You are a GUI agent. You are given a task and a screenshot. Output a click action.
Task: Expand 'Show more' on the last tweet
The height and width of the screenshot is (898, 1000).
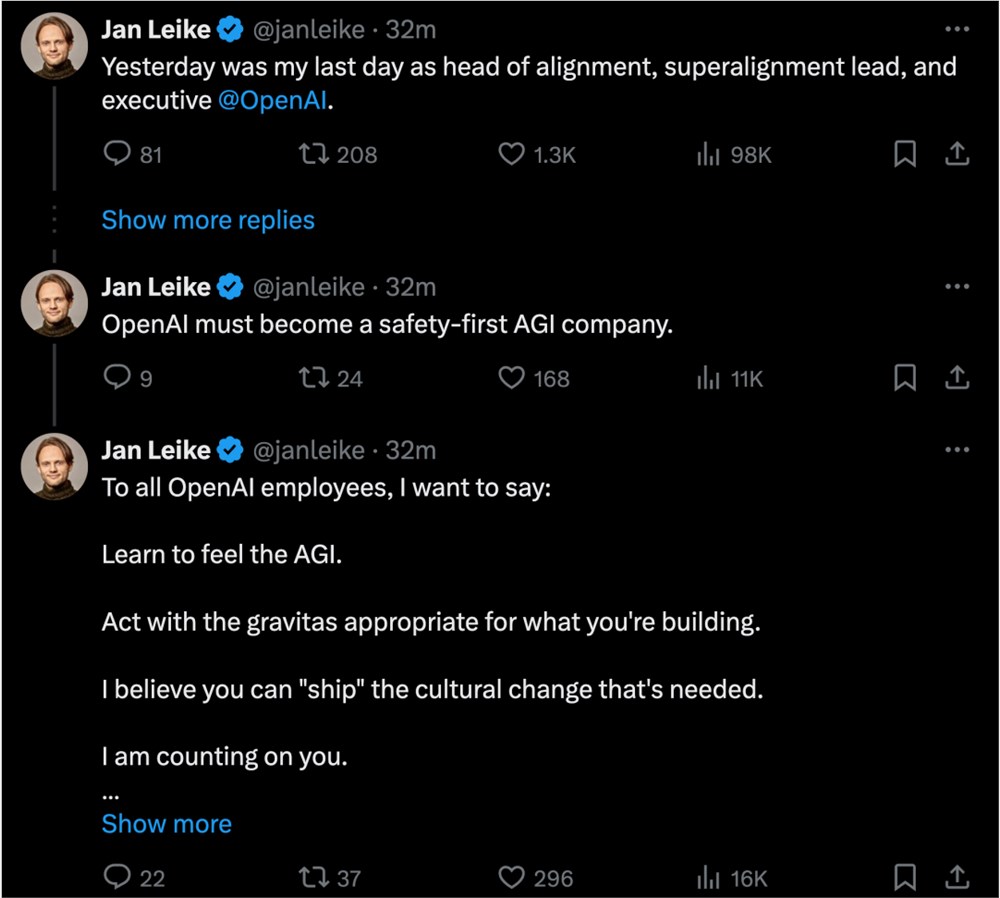(166, 824)
